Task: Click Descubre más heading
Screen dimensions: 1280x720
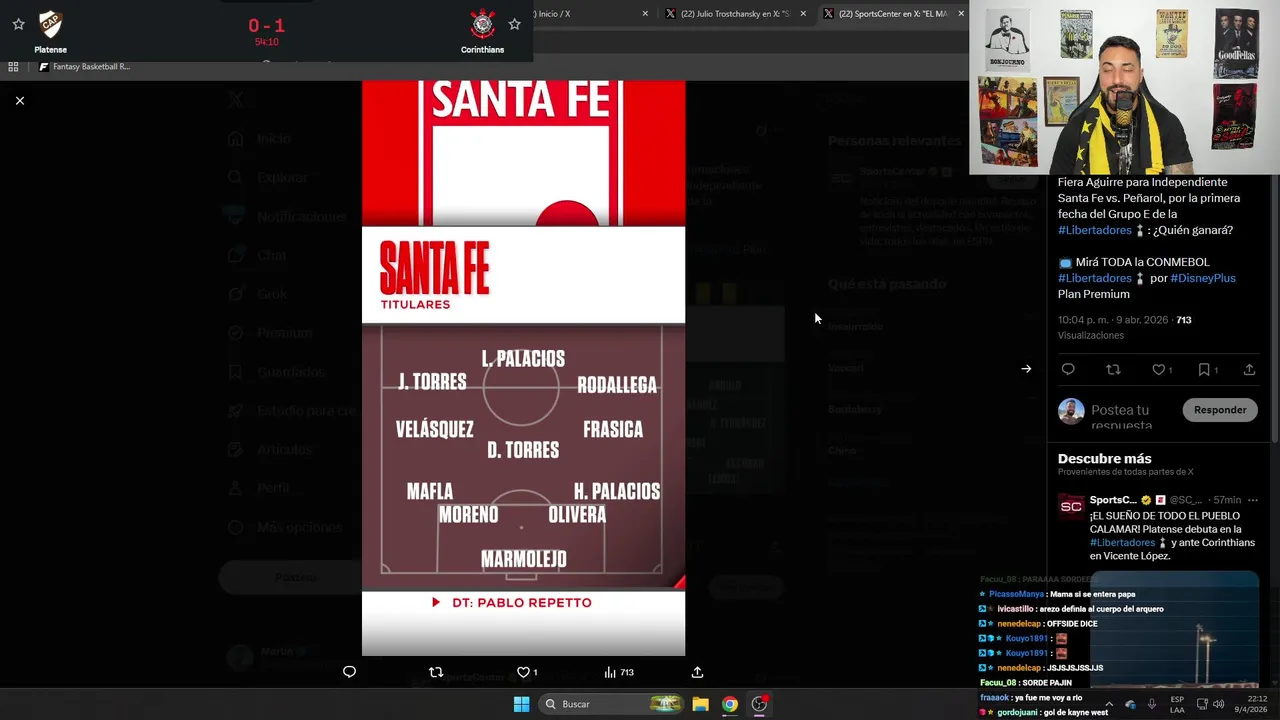Action: 1105,458
